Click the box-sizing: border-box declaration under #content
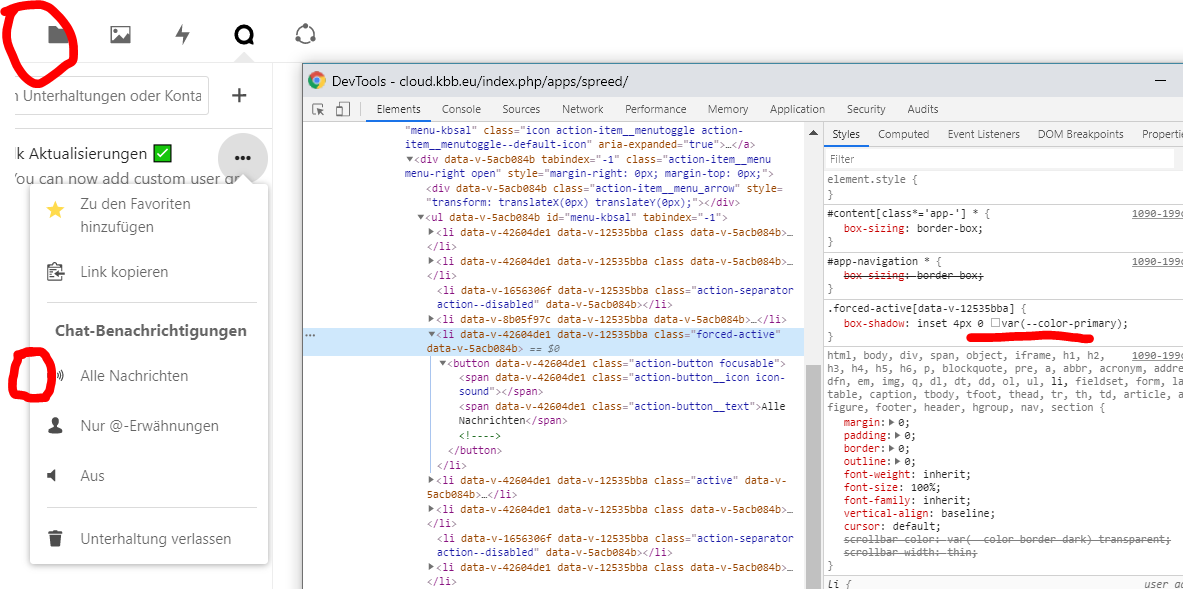 [913, 228]
